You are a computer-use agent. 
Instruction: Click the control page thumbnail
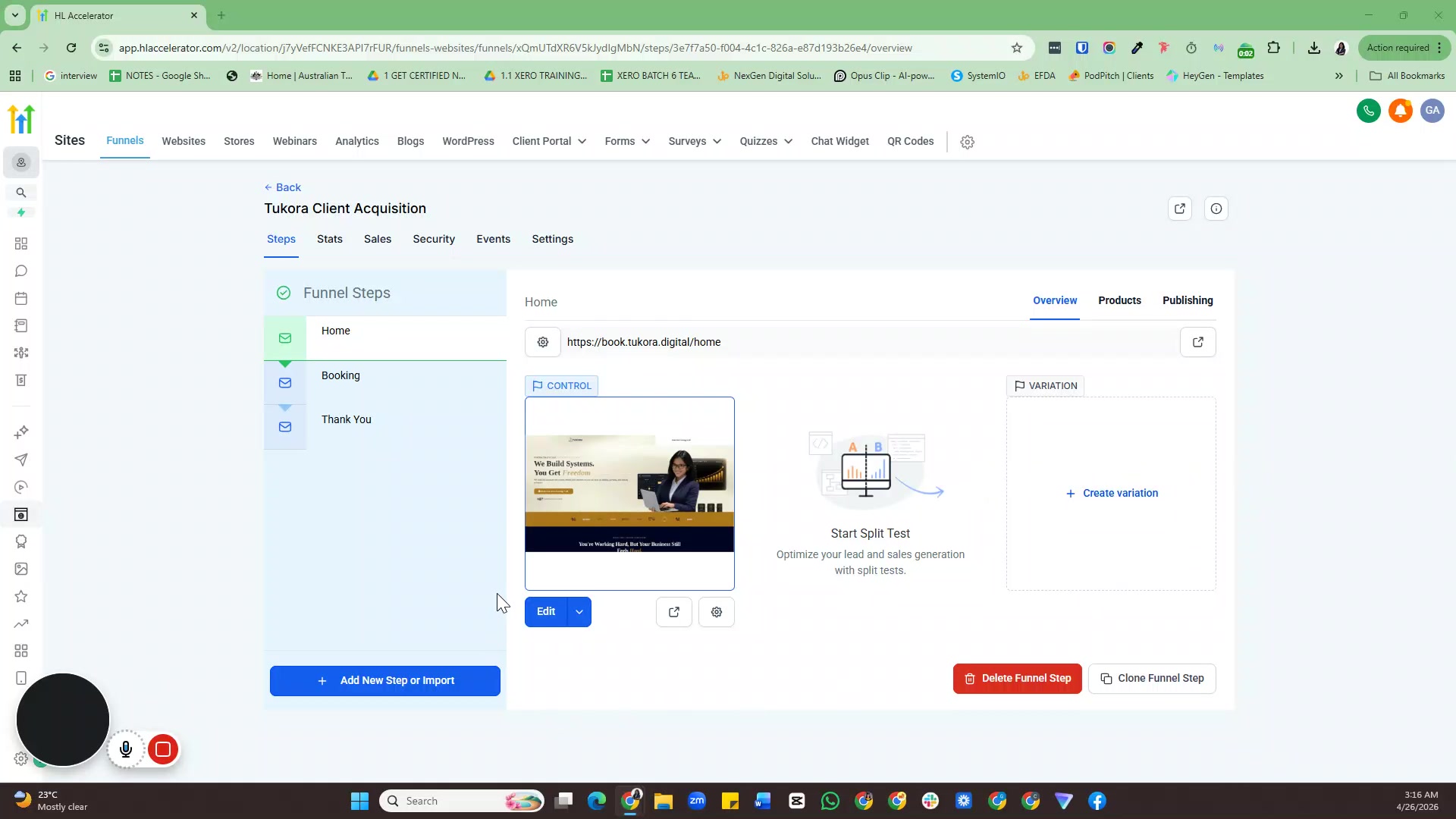pos(629,493)
